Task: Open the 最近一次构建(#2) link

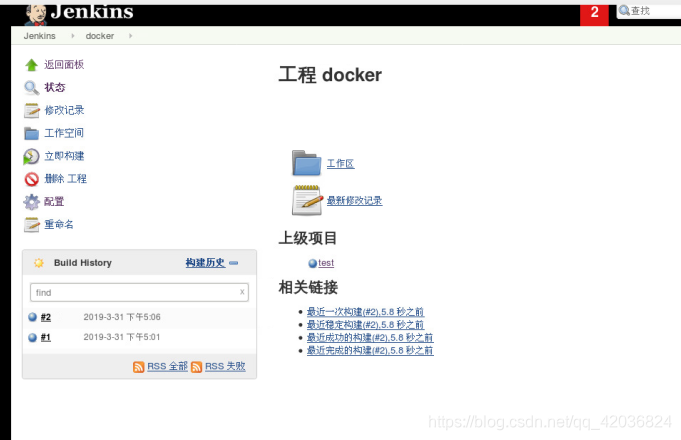Action: 365,312
